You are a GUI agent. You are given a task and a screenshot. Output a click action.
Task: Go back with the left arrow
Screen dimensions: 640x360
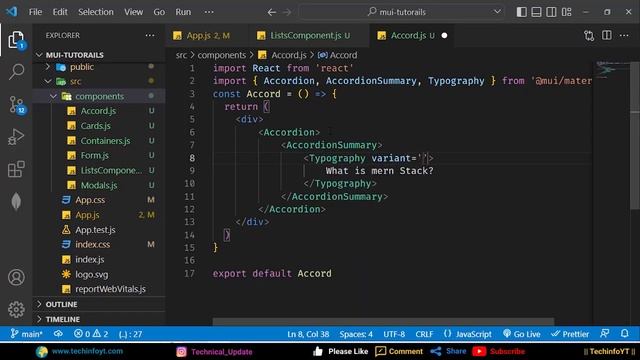pyautogui.click(x=271, y=12)
